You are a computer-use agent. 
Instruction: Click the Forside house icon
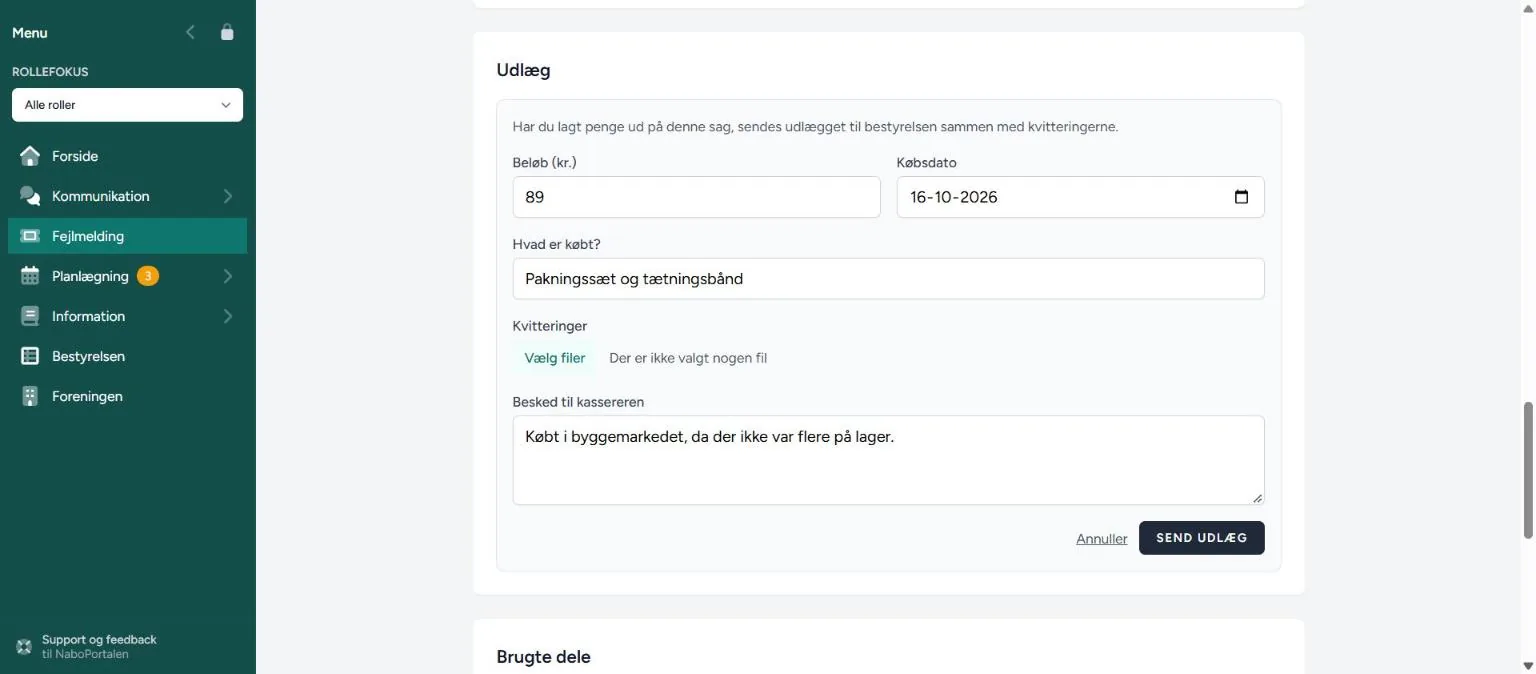click(30, 156)
